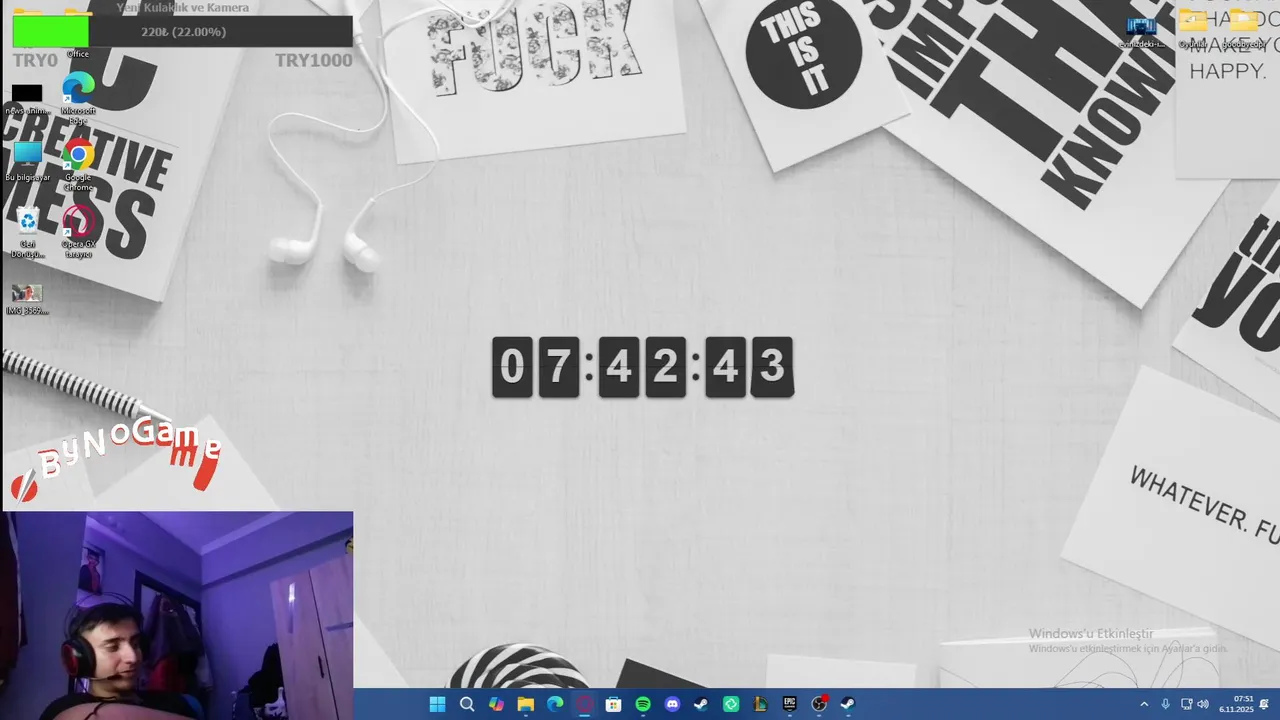Screen dimensions: 1280x720
Task: Open Discord from the taskbar
Action: [672, 704]
